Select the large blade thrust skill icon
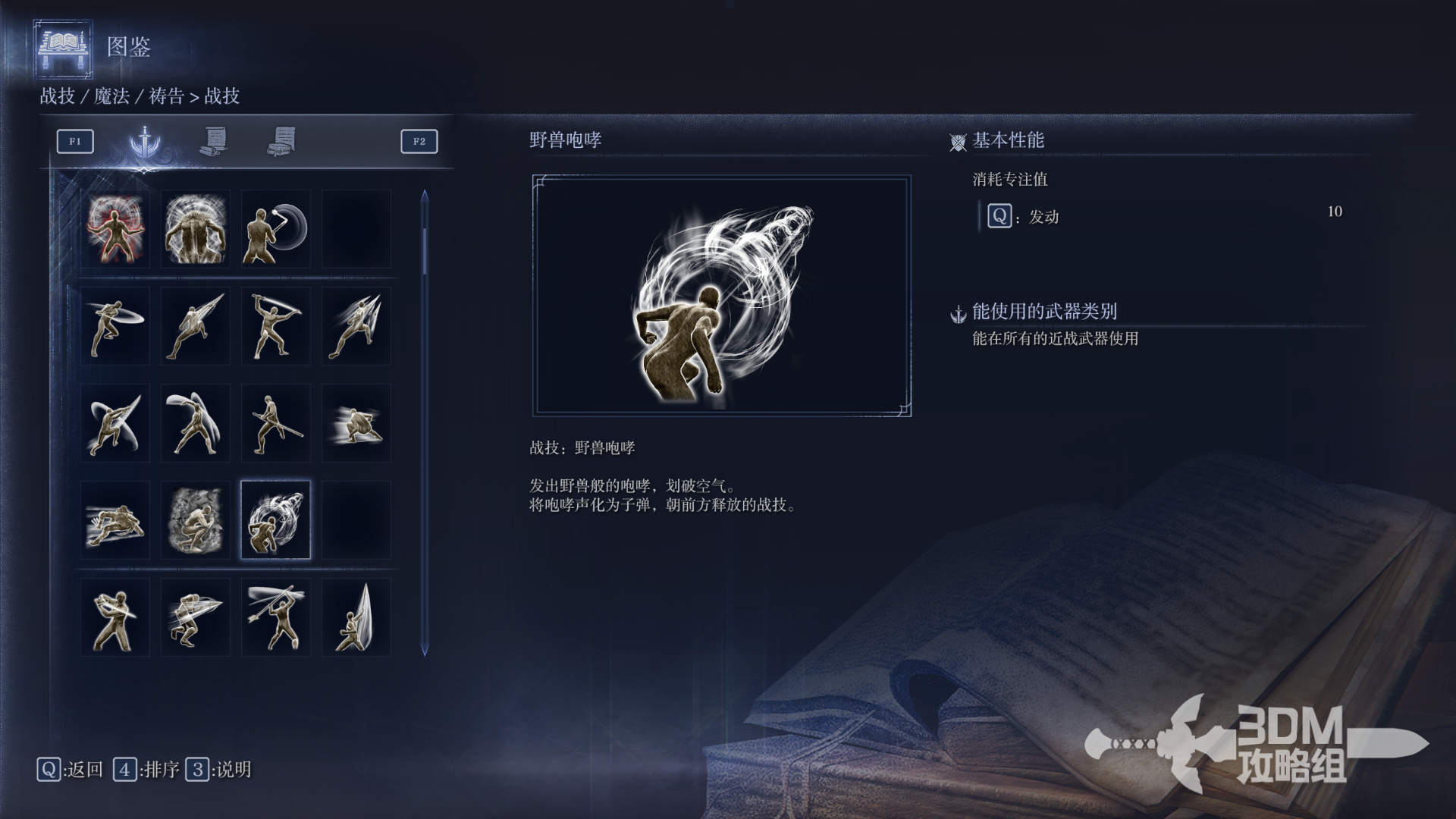1456x819 pixels. (356, 617)
